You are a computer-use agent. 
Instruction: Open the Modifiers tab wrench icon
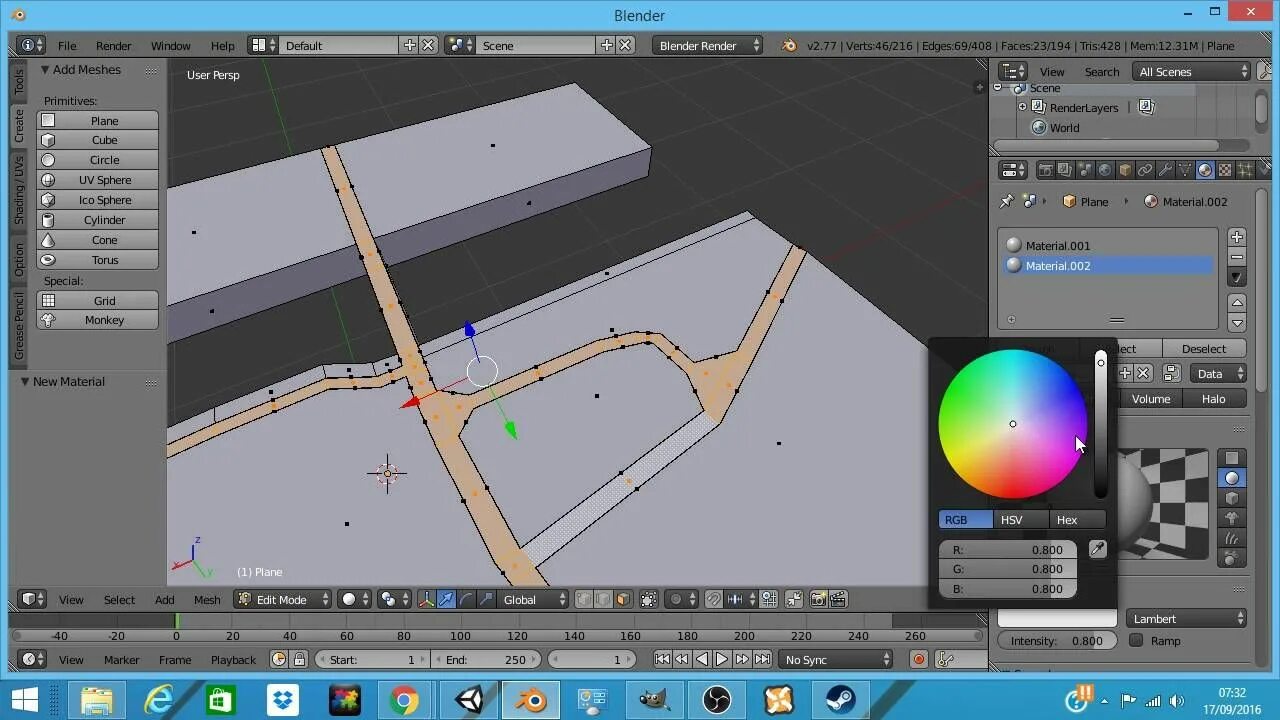(x=1165, y=170)
